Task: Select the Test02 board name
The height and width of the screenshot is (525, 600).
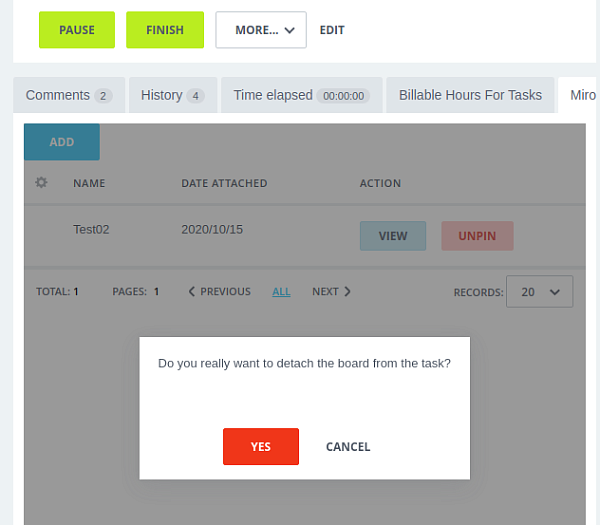Action: click(91, 229)
